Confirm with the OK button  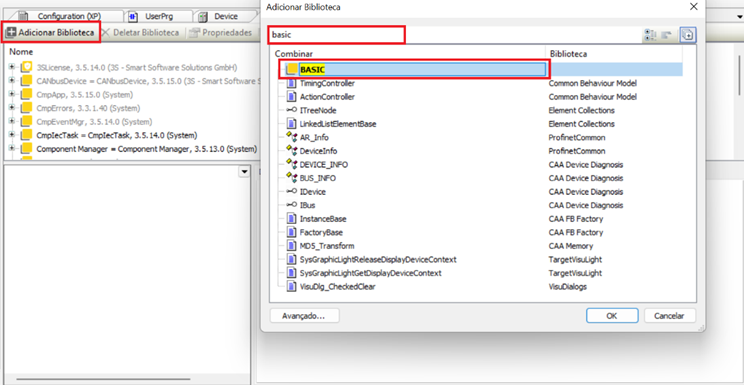612,316
